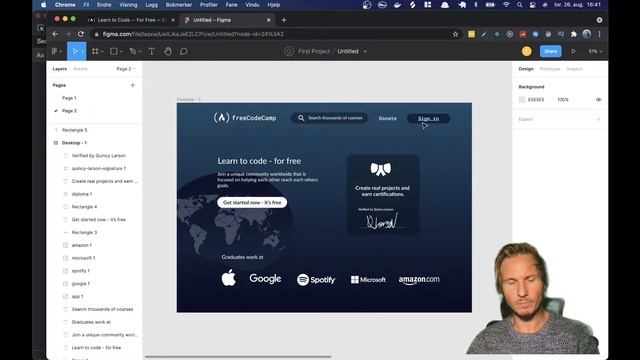Switch to the Assets tab

[x=80, y=69]
